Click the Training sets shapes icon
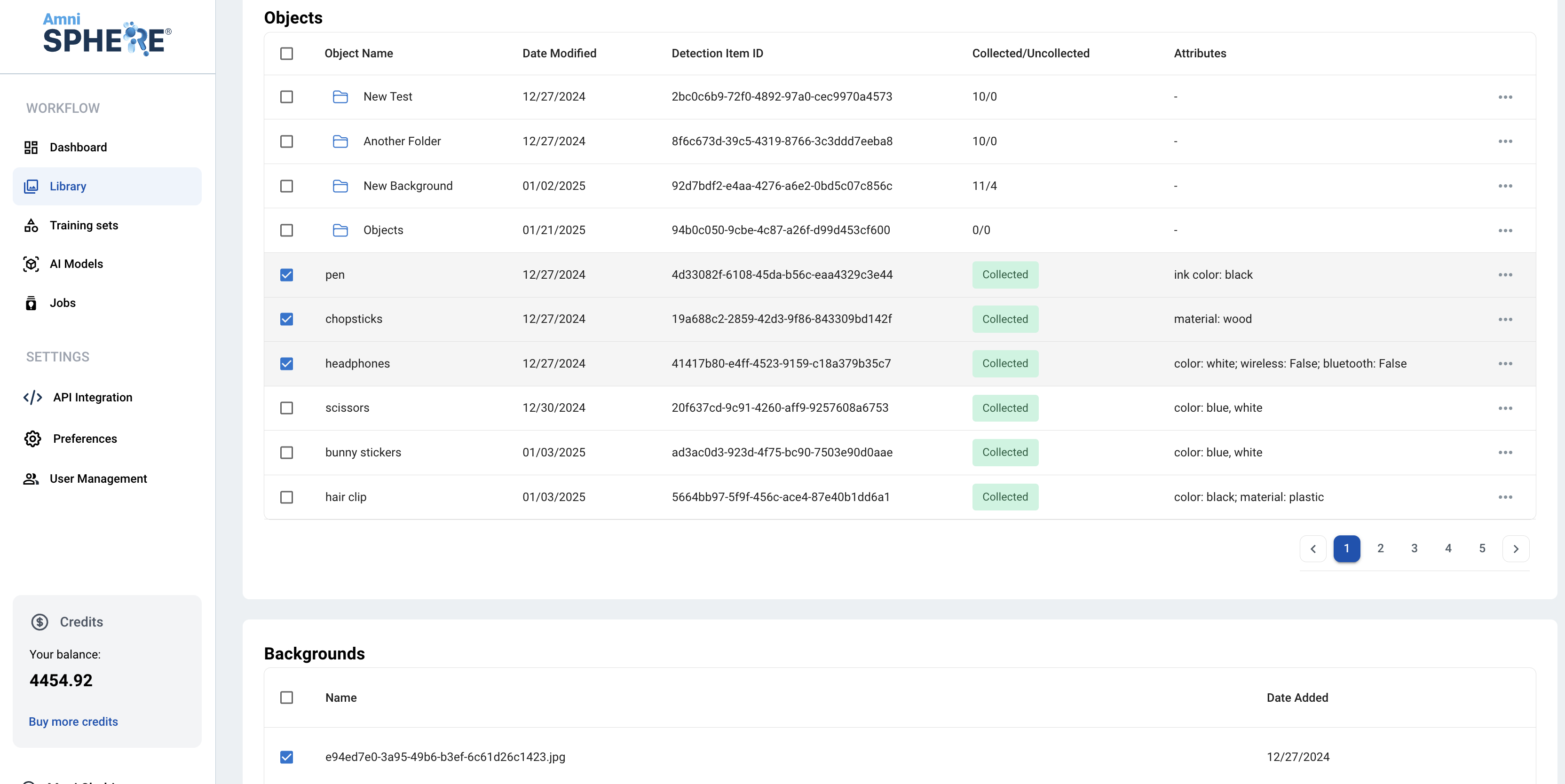This screenshot has height=784, width=1565. pyautogui.click(x=31, y=225)
